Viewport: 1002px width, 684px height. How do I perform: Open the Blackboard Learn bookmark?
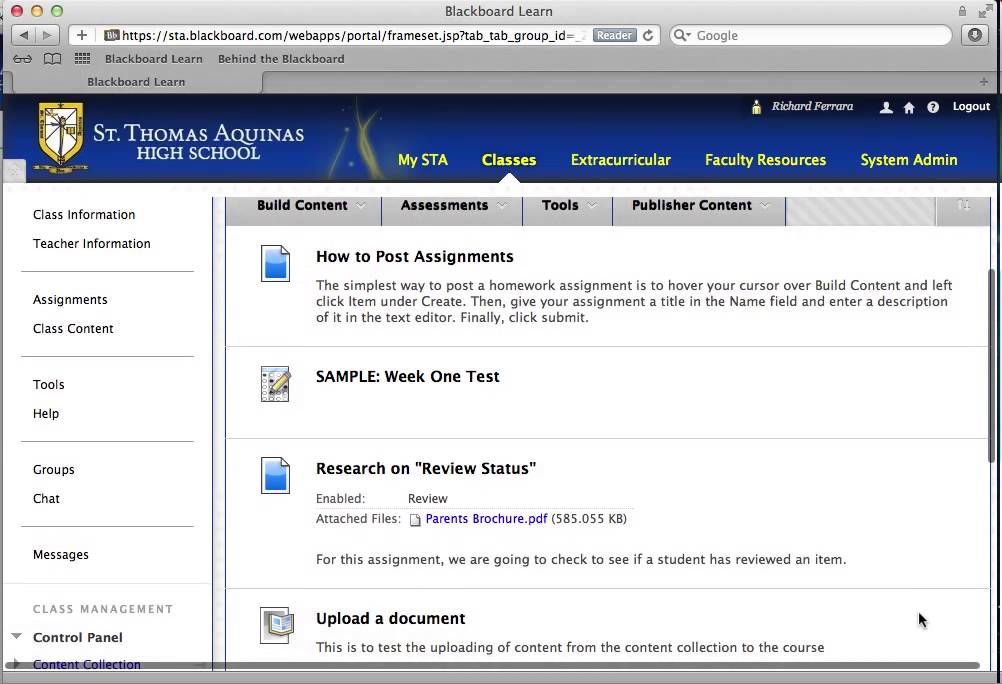pyautogui.click(x=153, y=59)
